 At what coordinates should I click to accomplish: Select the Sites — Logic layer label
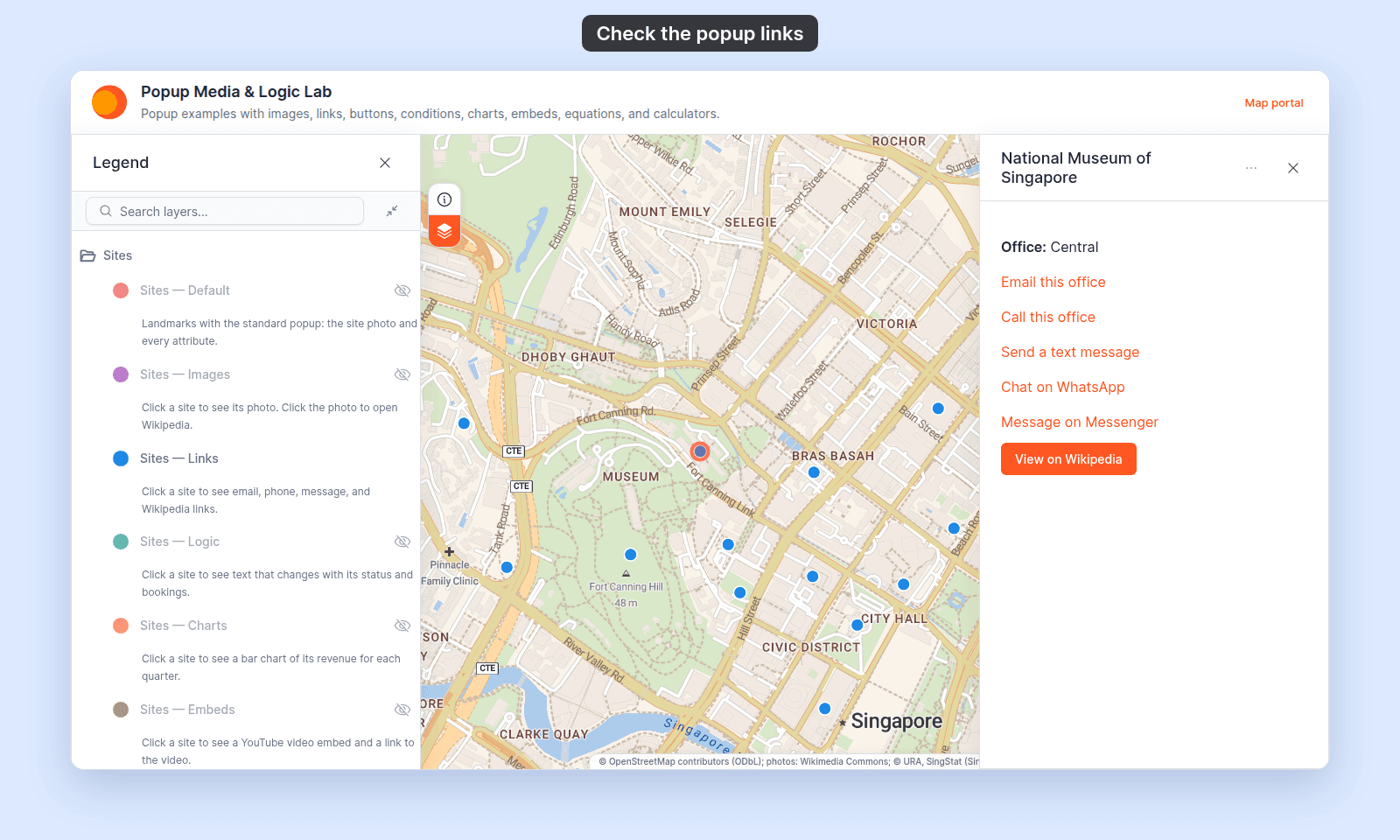click(179, 542)
